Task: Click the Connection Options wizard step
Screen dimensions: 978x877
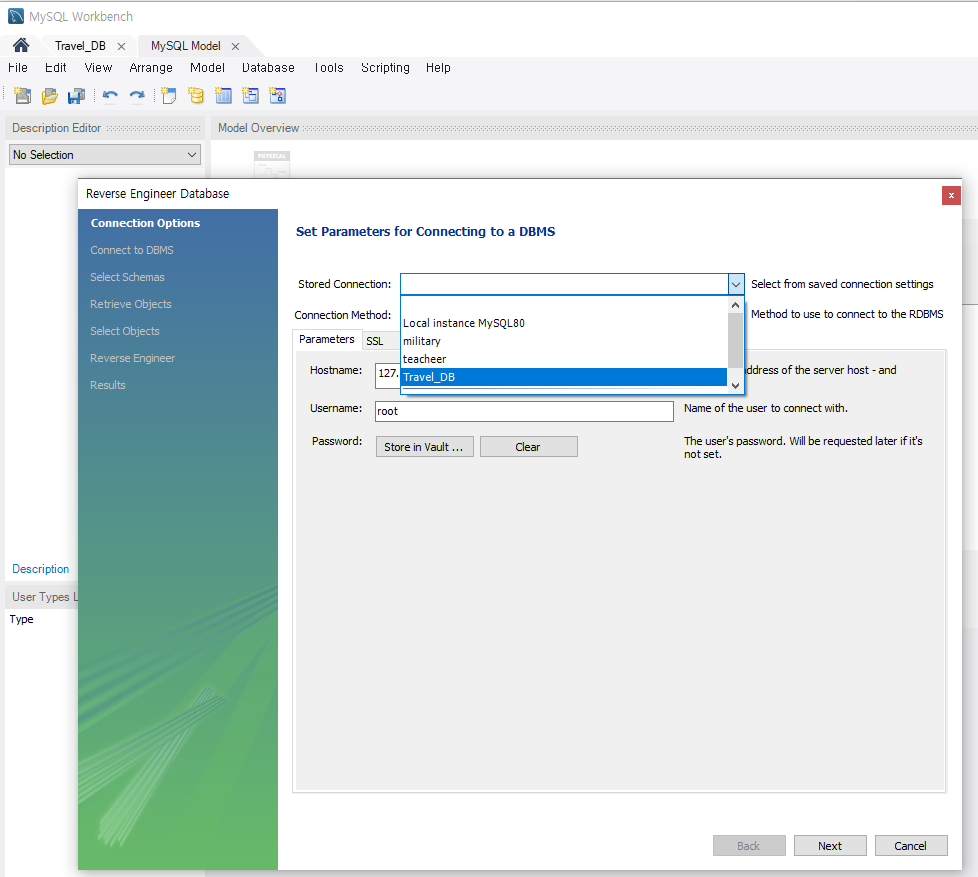Action: (145, 223)
